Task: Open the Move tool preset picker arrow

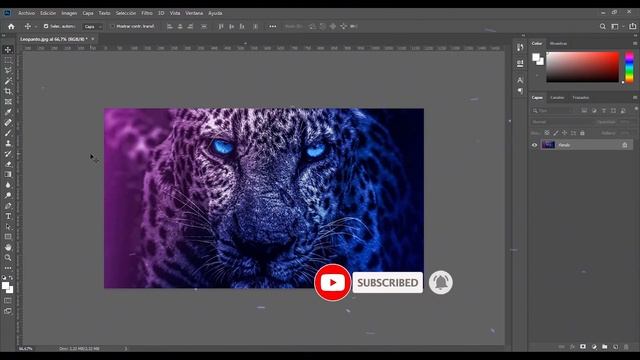Action: pyautogui.click(x=36, y=27)
